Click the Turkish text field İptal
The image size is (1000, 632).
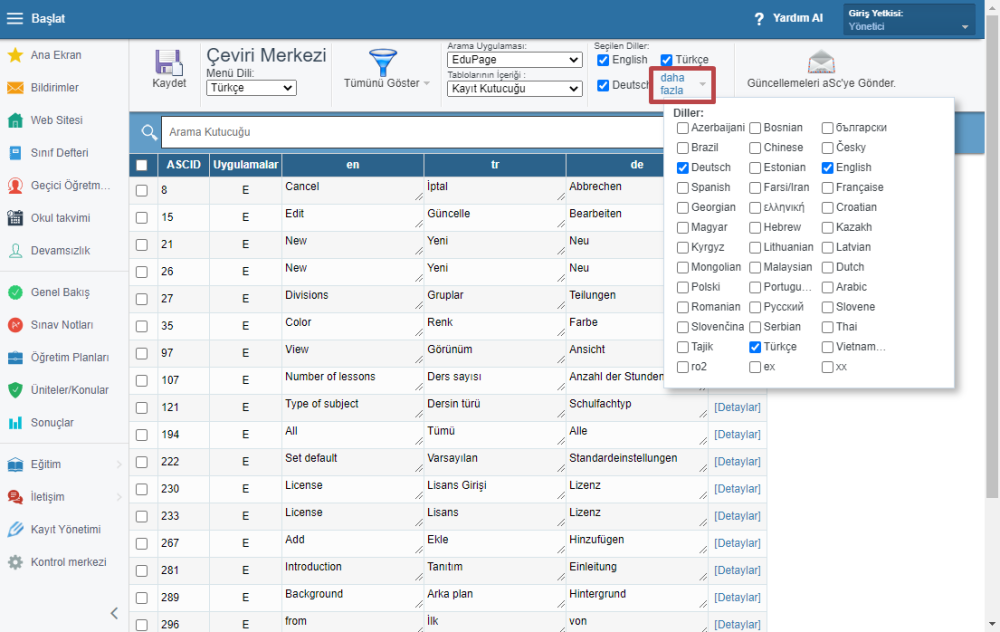[x=495, y=190]
